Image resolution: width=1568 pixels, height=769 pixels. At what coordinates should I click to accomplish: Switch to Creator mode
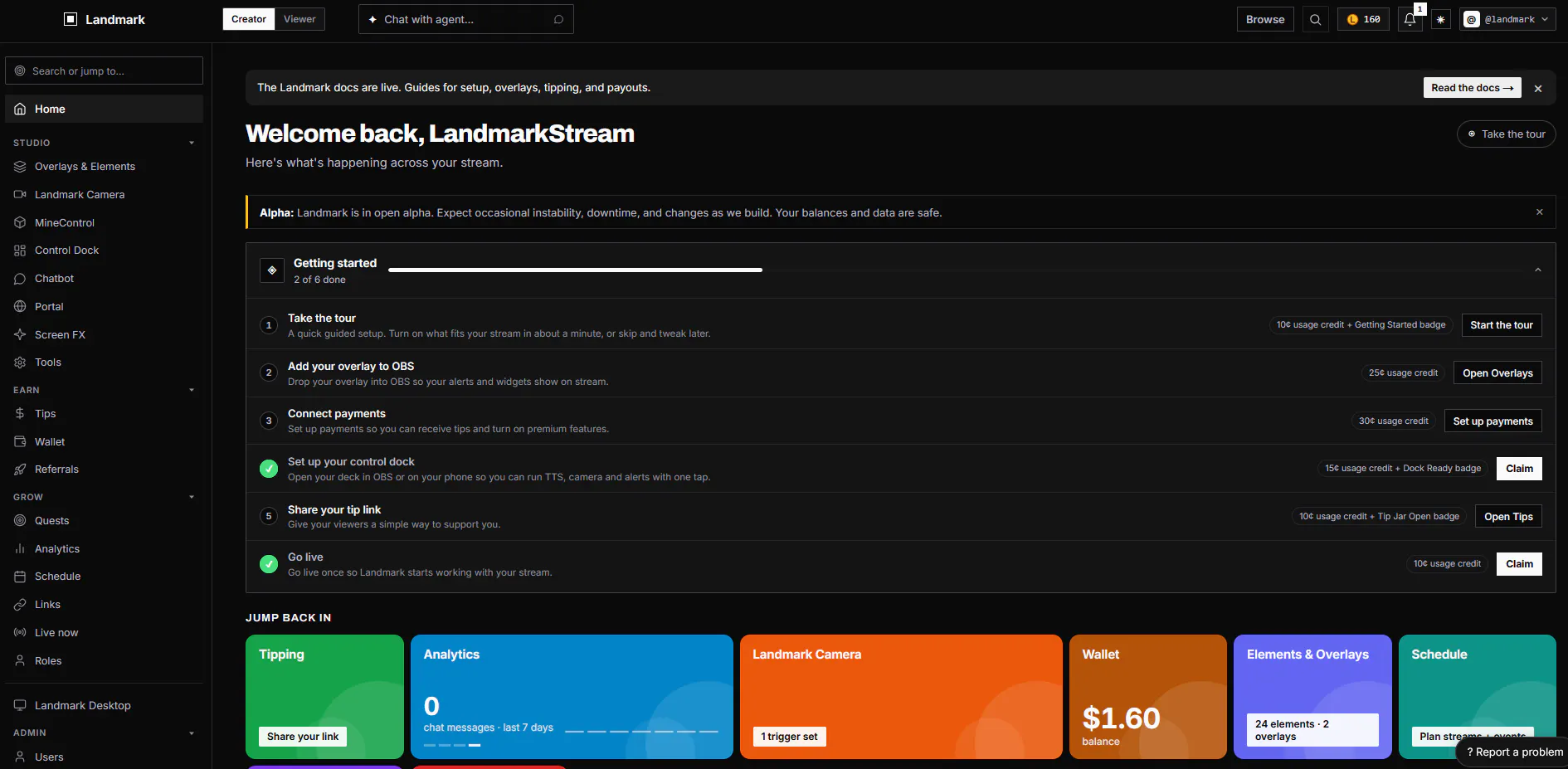pos(249,19)
